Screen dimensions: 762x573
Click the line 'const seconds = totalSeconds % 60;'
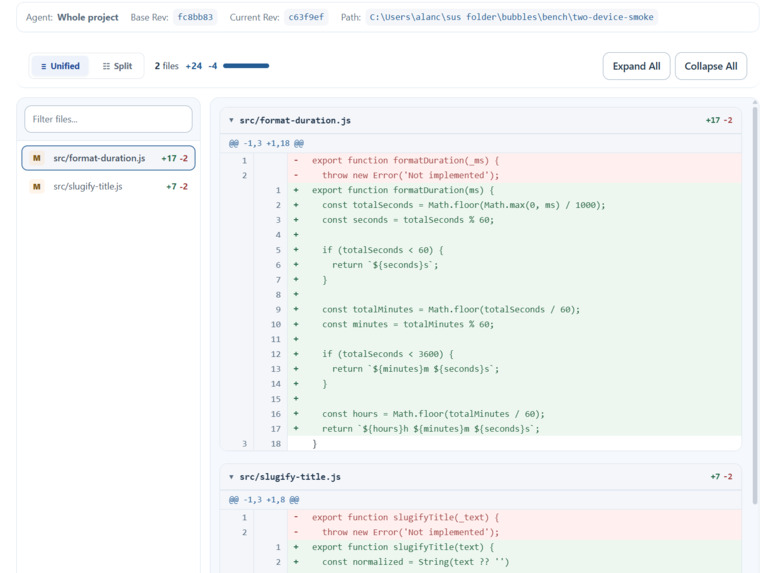click(481, 220)
